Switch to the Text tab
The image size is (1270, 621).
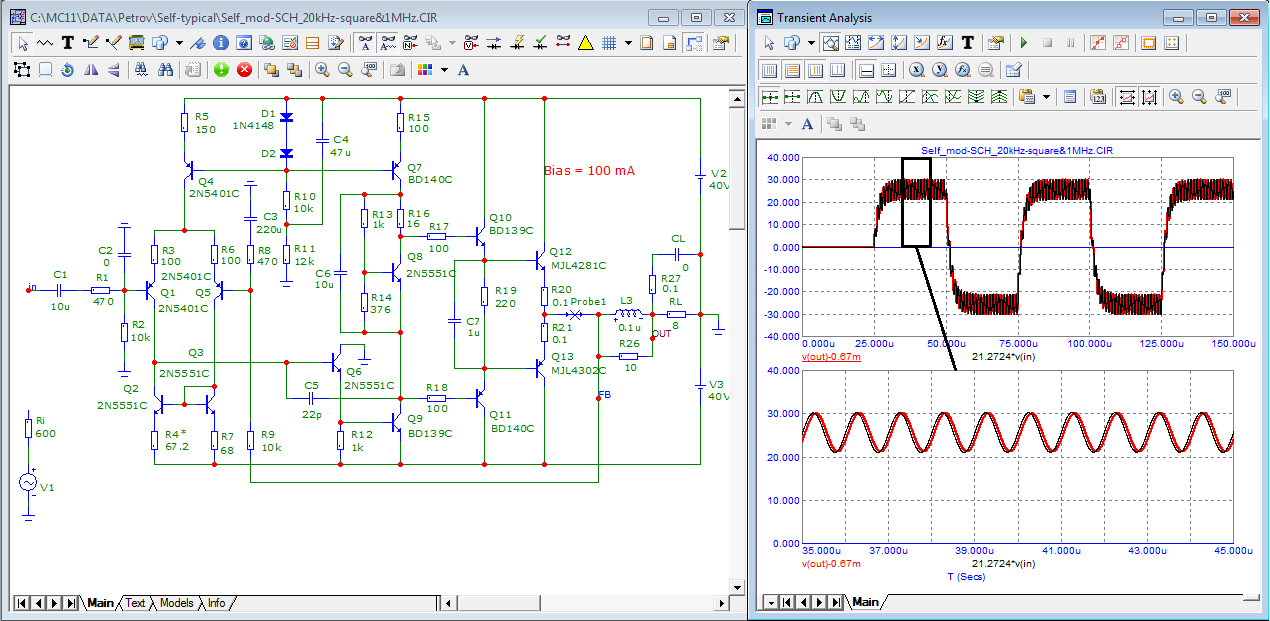[135, 603]
